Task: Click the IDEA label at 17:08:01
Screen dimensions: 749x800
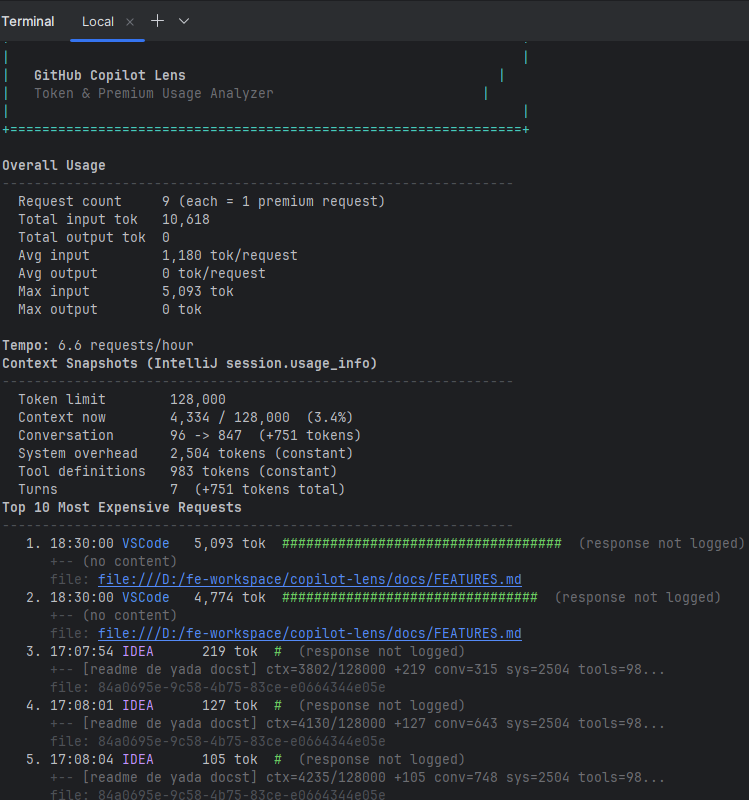Action: 138,706
